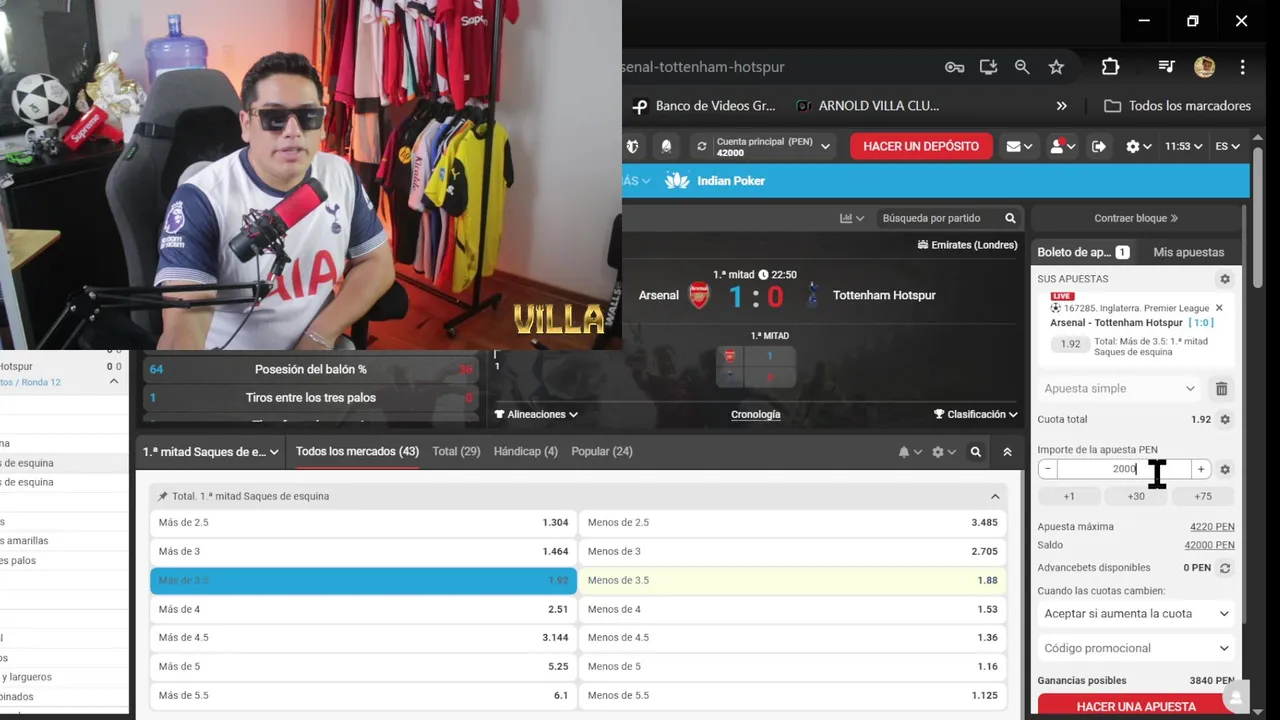Open the zoom magnifier icon in address bar
The width and height of the screenshot is (1280, 720).
(1022, 67)
